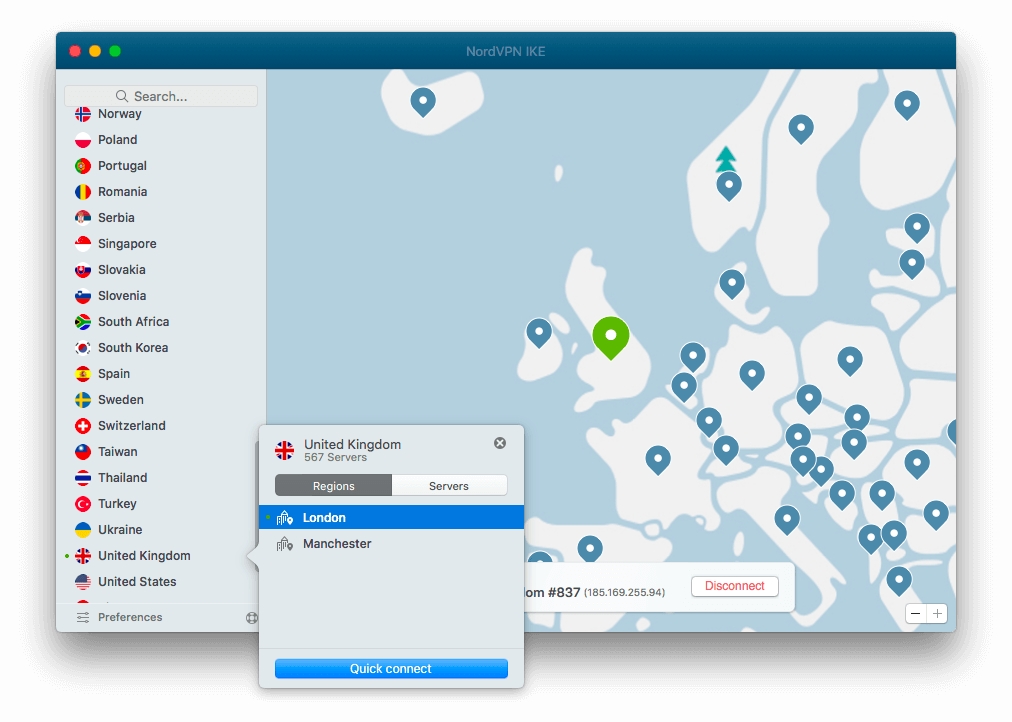Screen dimensions: 1012x722
Task: Click the South Africa flag icon
Action: [83, 321]
